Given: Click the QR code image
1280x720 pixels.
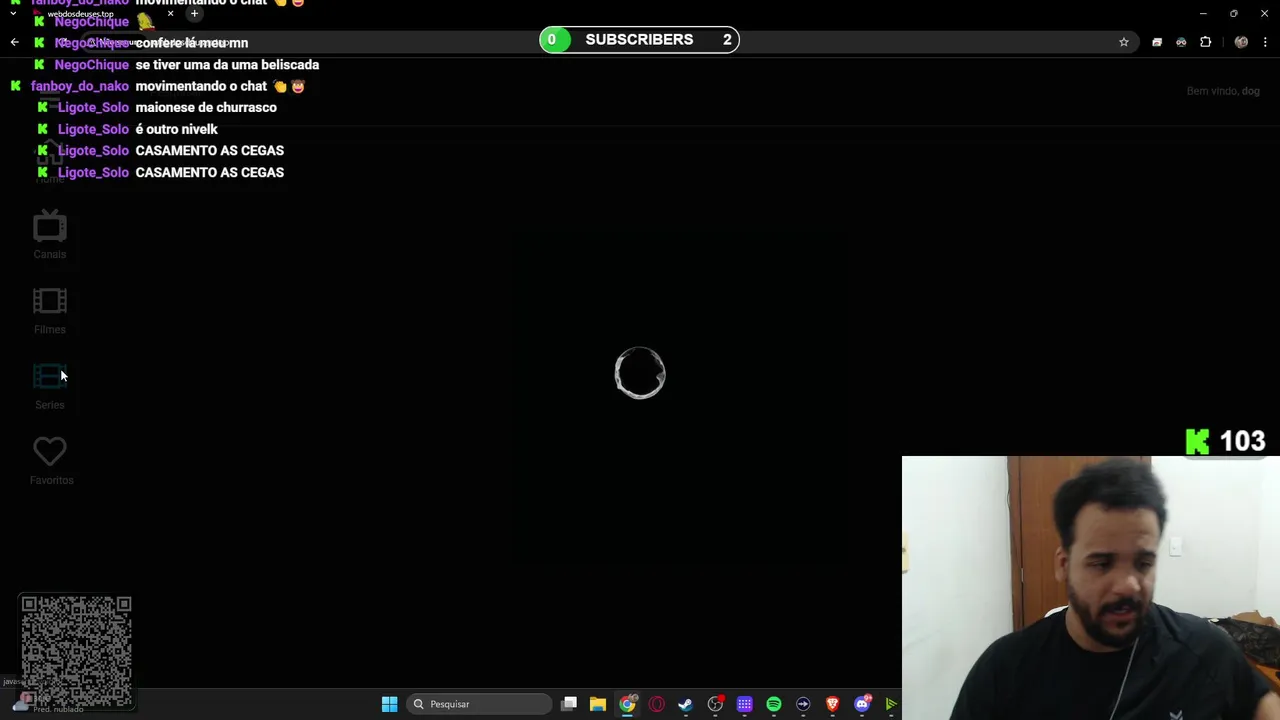Looking at the screenshot, I should [x=77, y=651].
